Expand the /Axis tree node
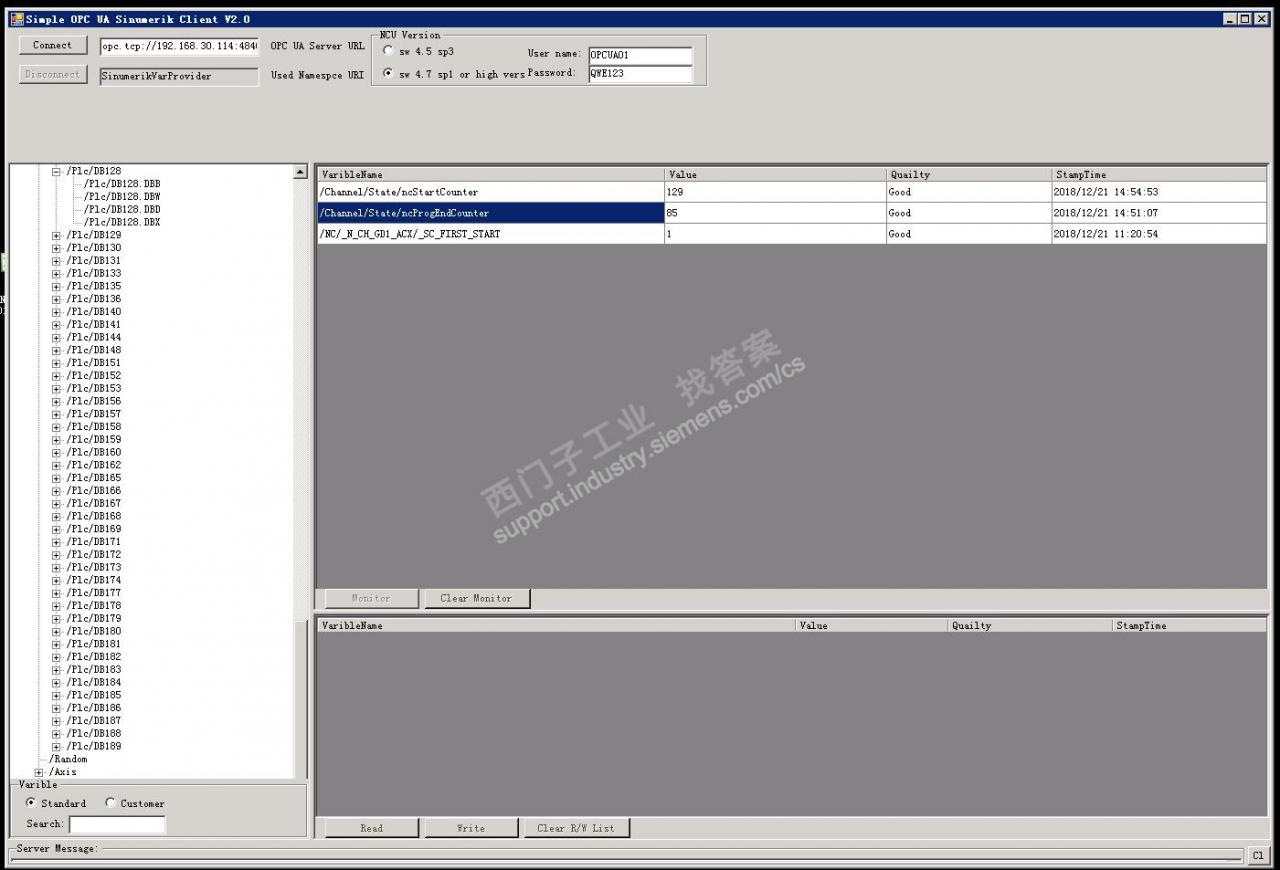1280x870 pixels. pyautogui.click(x=40, y=772)
